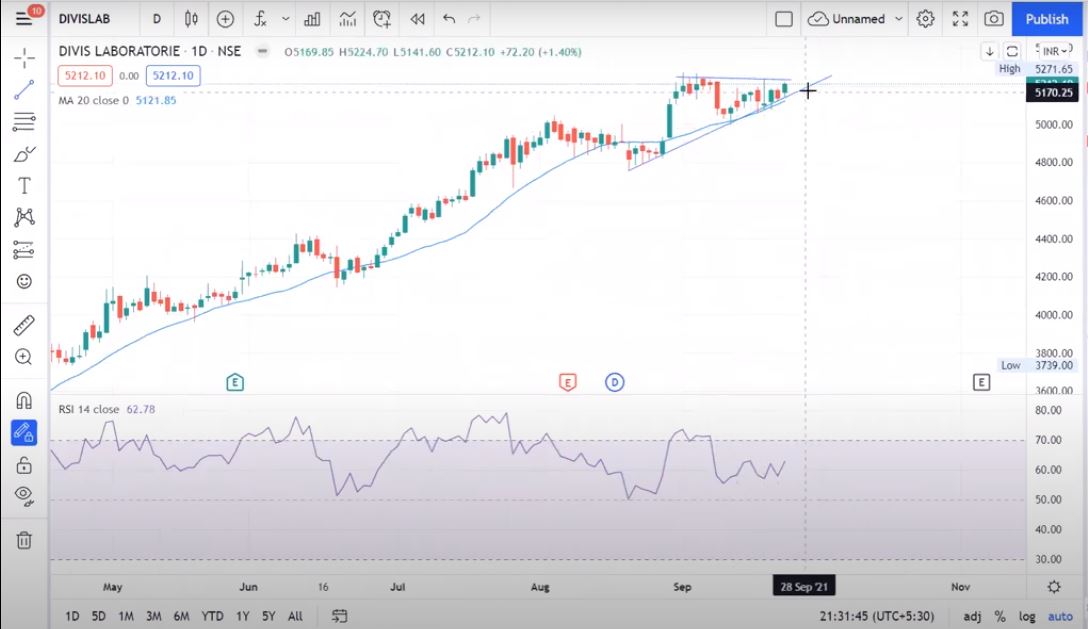Pick the Brush drawing tool
1088x629 pixels.
tap(24, 154)
